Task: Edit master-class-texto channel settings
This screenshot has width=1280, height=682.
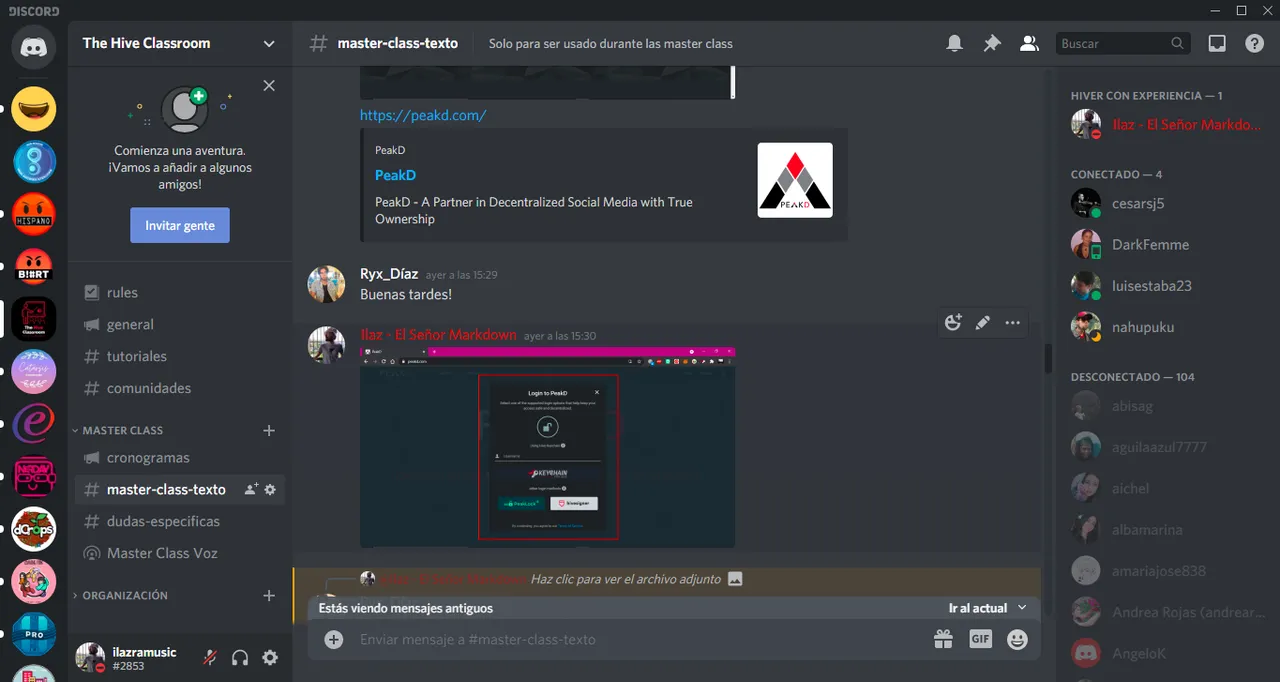Action: (x=270, y=489)
